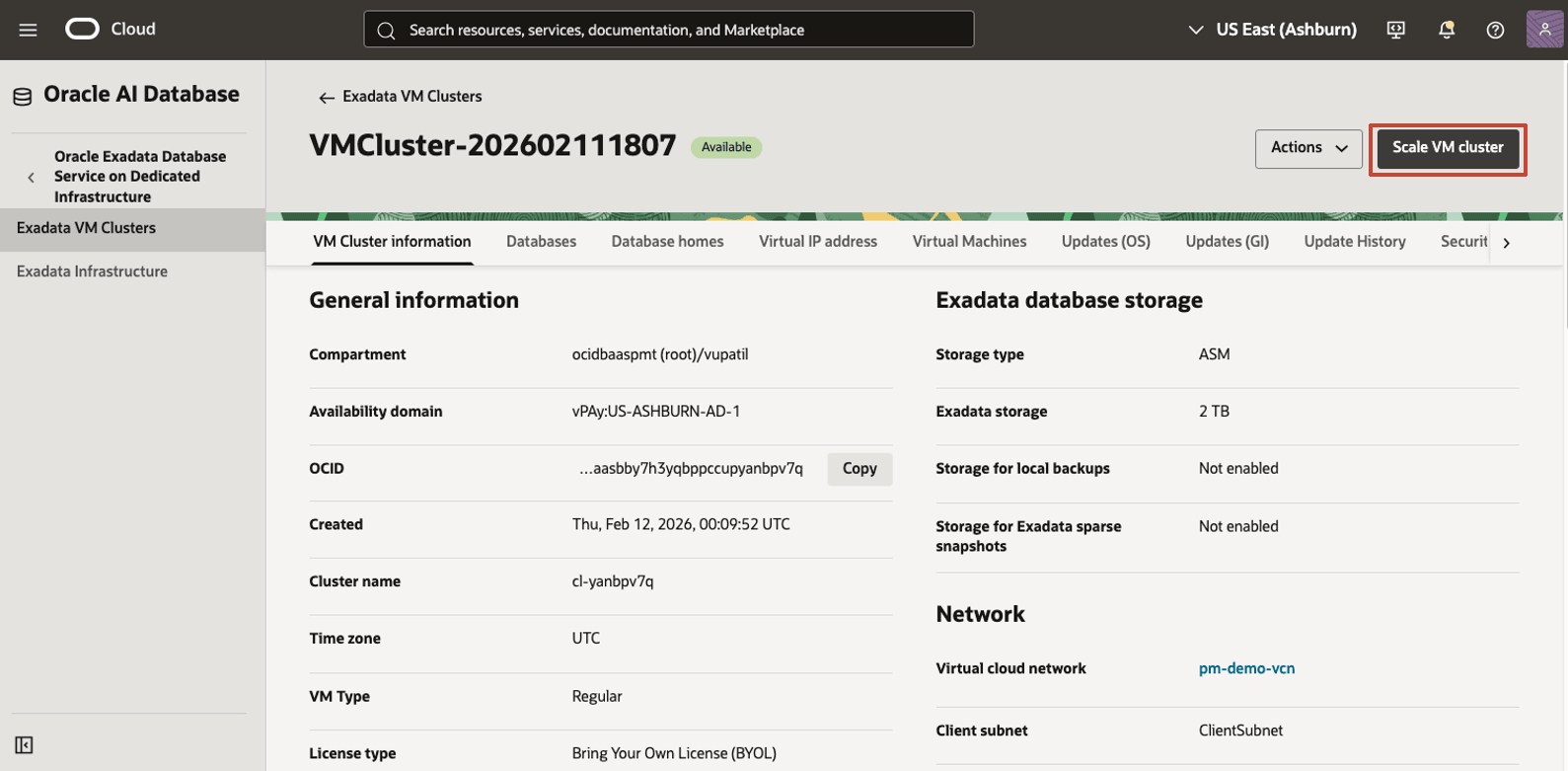1568x771 pixels.
Task: Go back with the sidebar chevron arrow
Action: click(x=31, y=178)
